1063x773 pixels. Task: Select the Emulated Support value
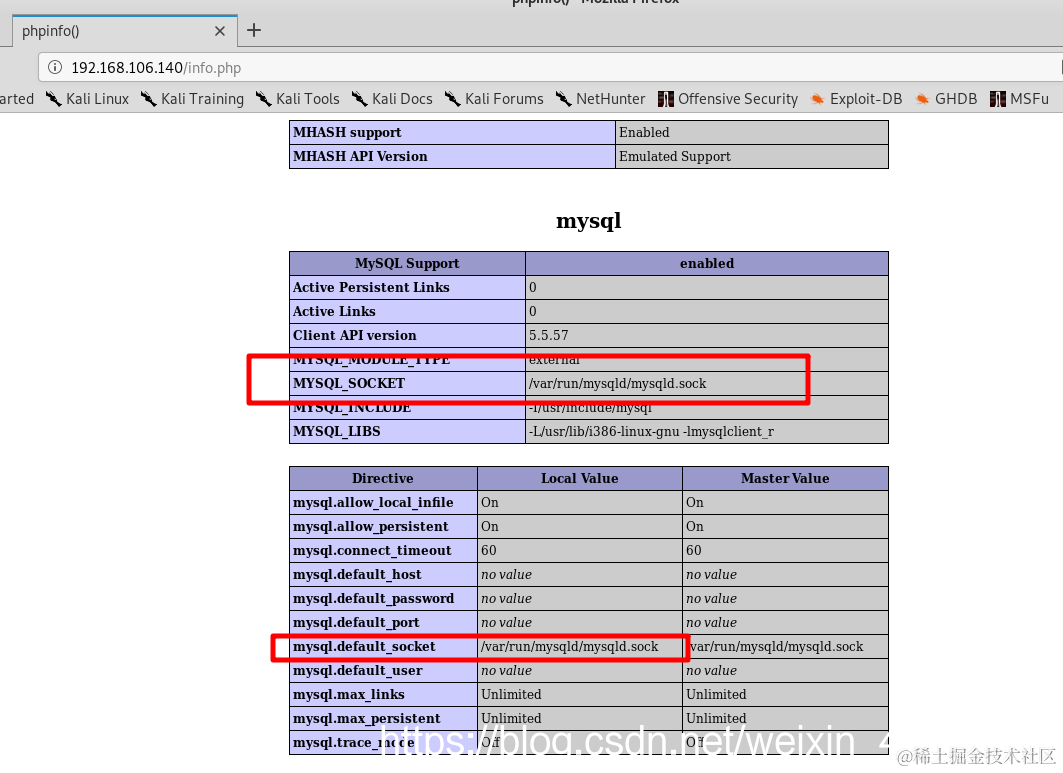675,157
